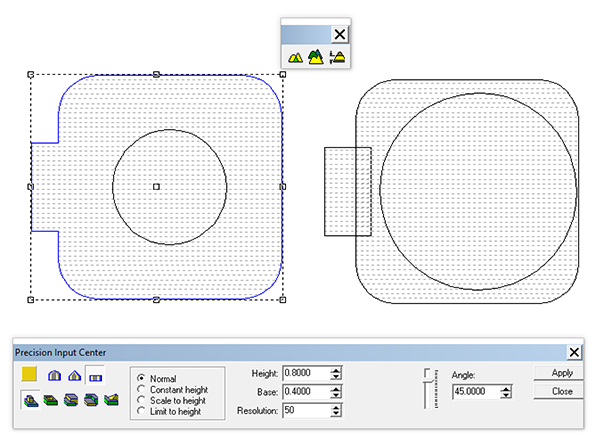This screenshot has width=600, height=443.
Task: Select the dark recessed relief mode icon
Action: tap(51, 400)
